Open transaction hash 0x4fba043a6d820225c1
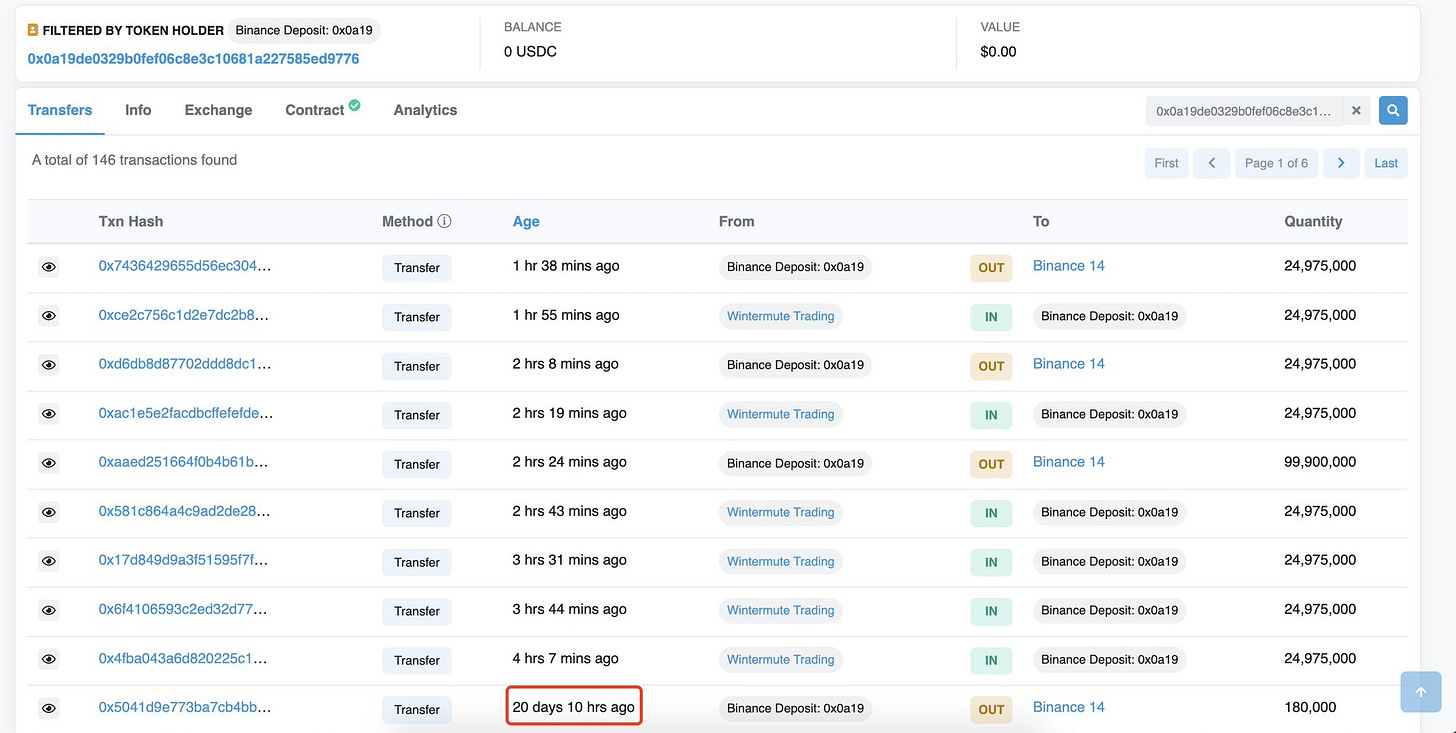Image resolution: width=1456 pixels, height=733 pixels. coord(185,658)
